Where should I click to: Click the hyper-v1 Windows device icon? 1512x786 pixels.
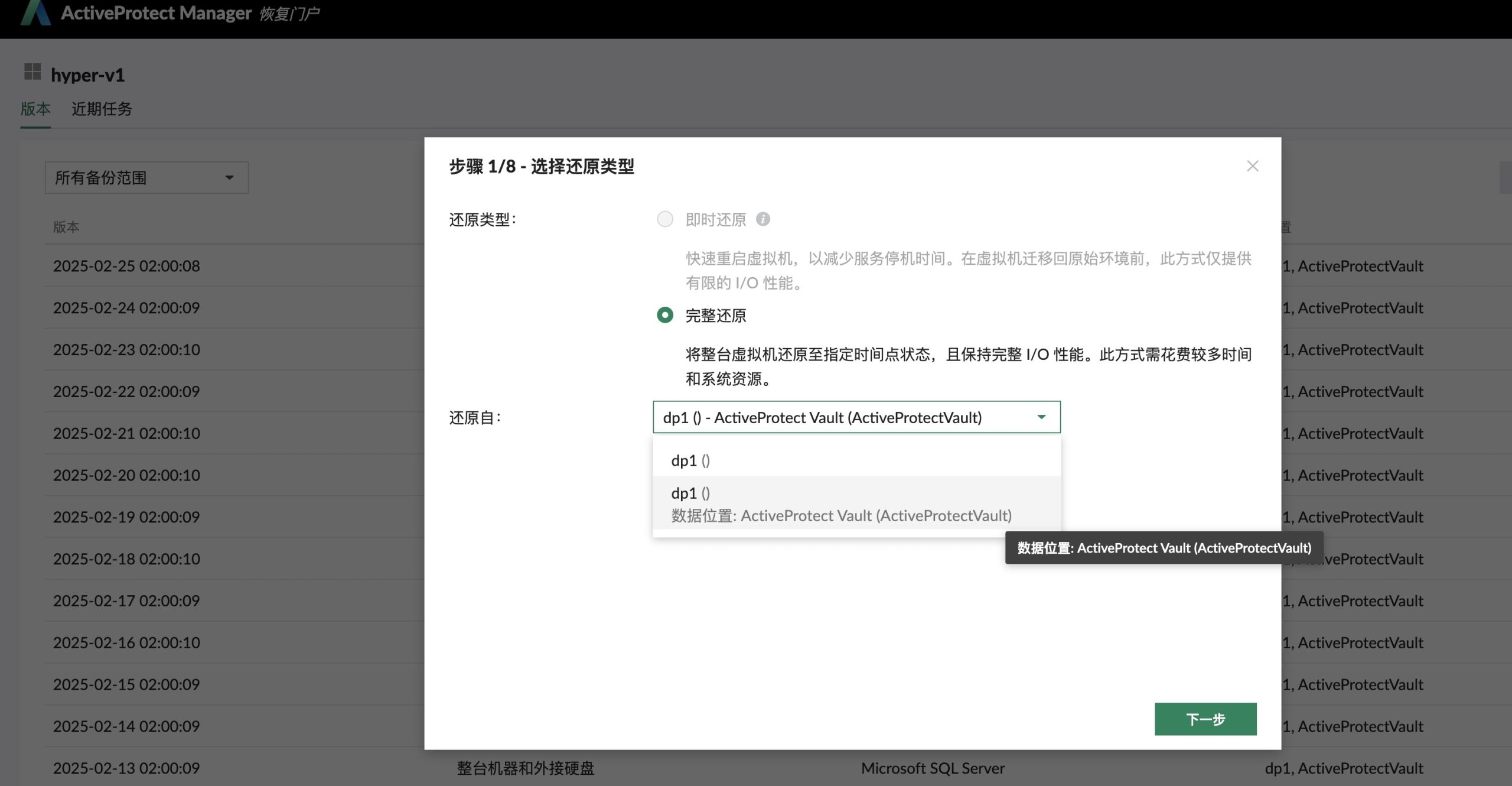[x=32, y=72]
